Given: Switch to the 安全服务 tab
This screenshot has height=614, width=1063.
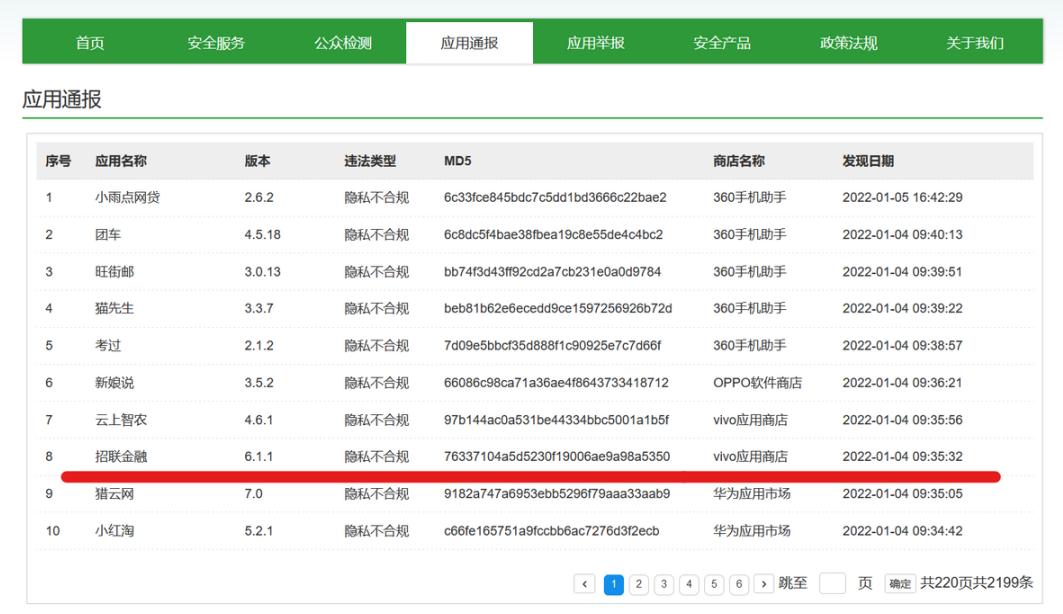Looking at the screenshot, I should (x=215, y=42).
